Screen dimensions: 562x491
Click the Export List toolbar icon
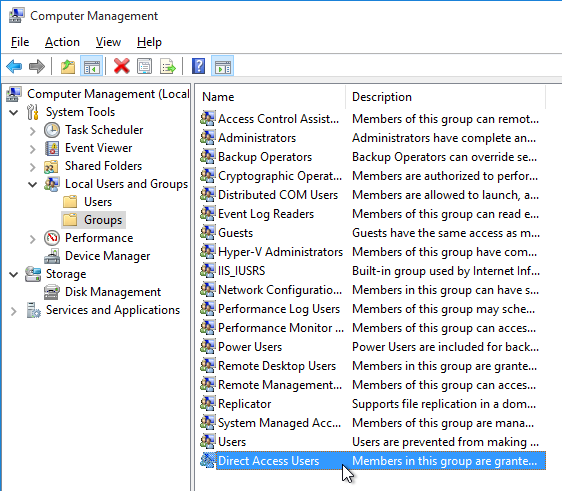pos(168,66)
